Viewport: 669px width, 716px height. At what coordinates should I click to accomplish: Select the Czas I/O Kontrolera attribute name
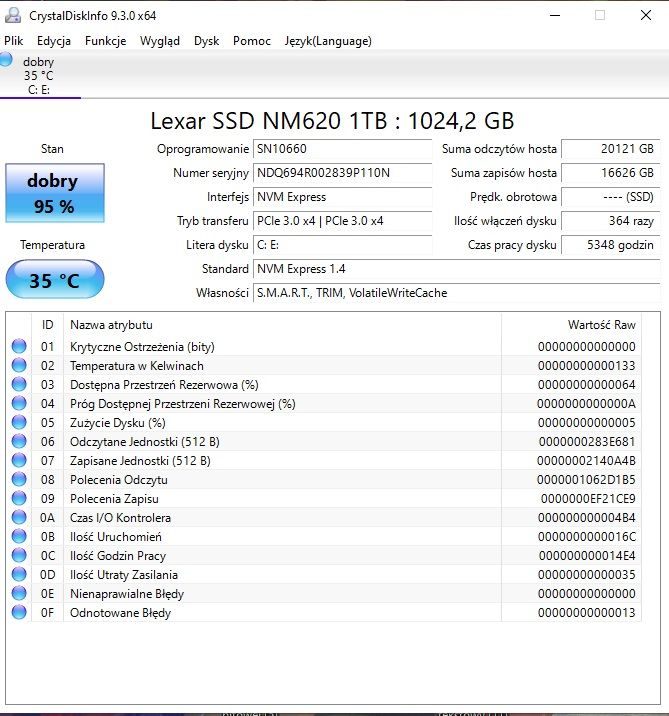120,518
